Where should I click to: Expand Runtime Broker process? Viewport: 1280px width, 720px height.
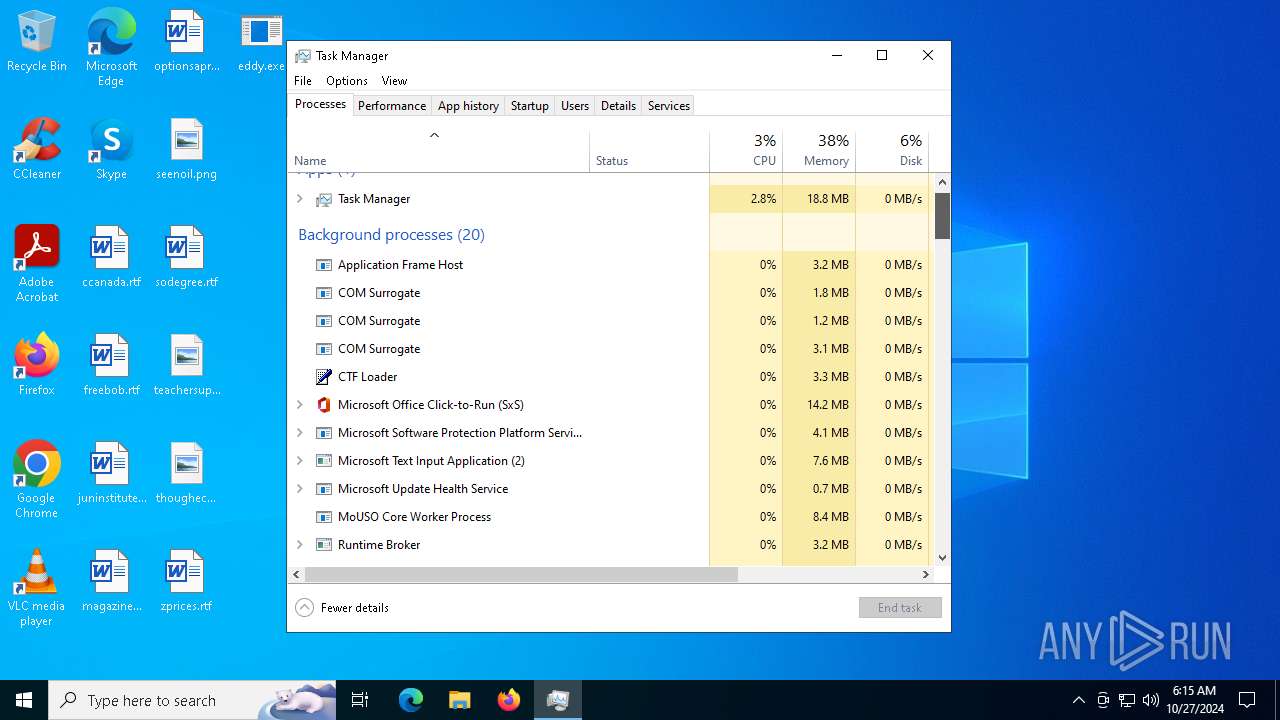(299, 545)
